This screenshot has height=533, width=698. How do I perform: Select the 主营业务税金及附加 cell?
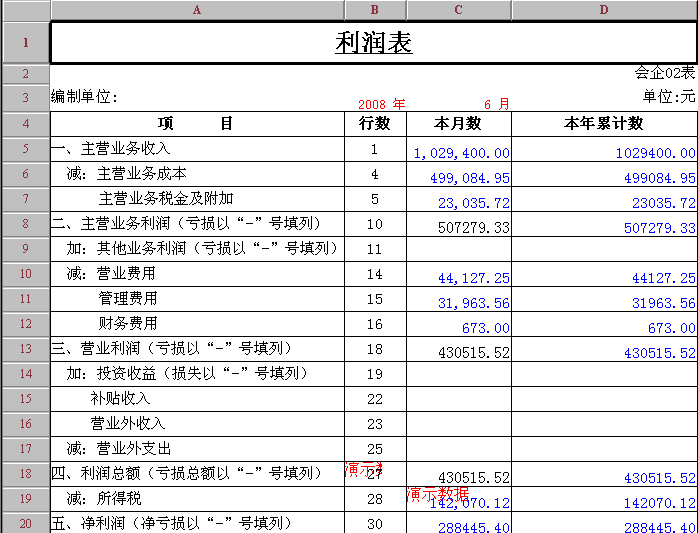[197, 199]
